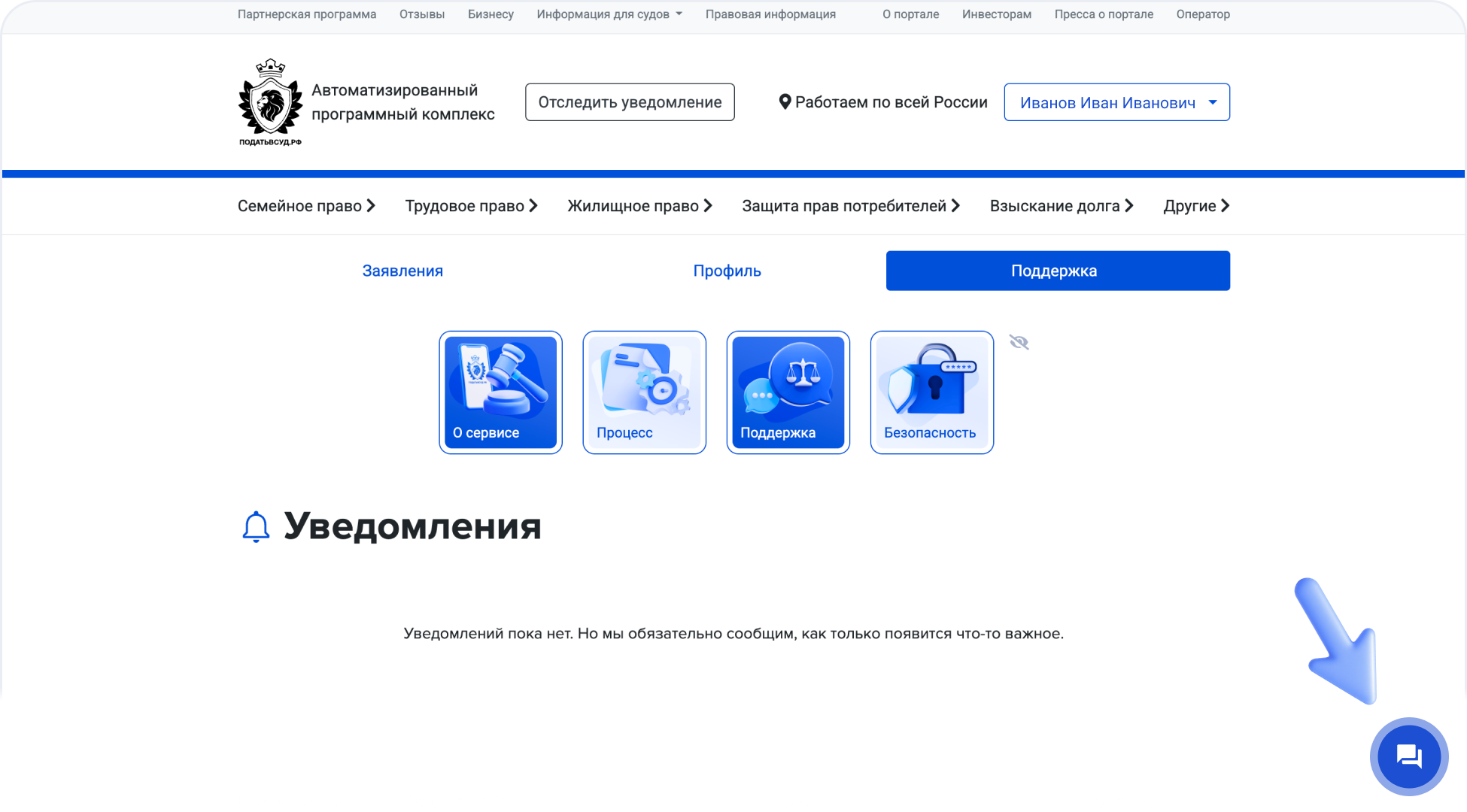This screenshot has height=812, width=1467.
Task: Expand the Взыскание долга category
Action: pos(1062,206)
